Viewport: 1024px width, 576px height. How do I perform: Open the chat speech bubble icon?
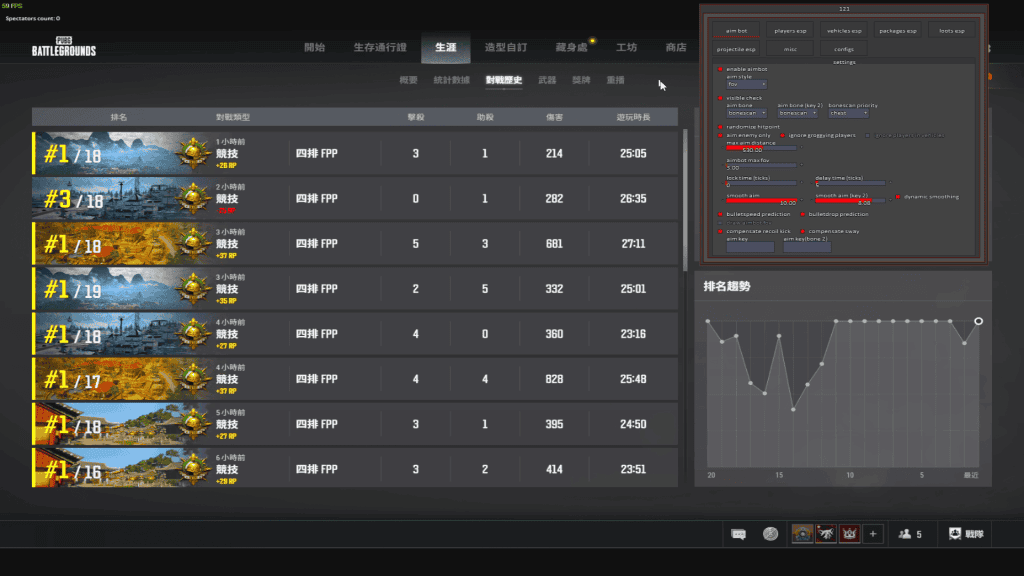click(x=738, y=534)
